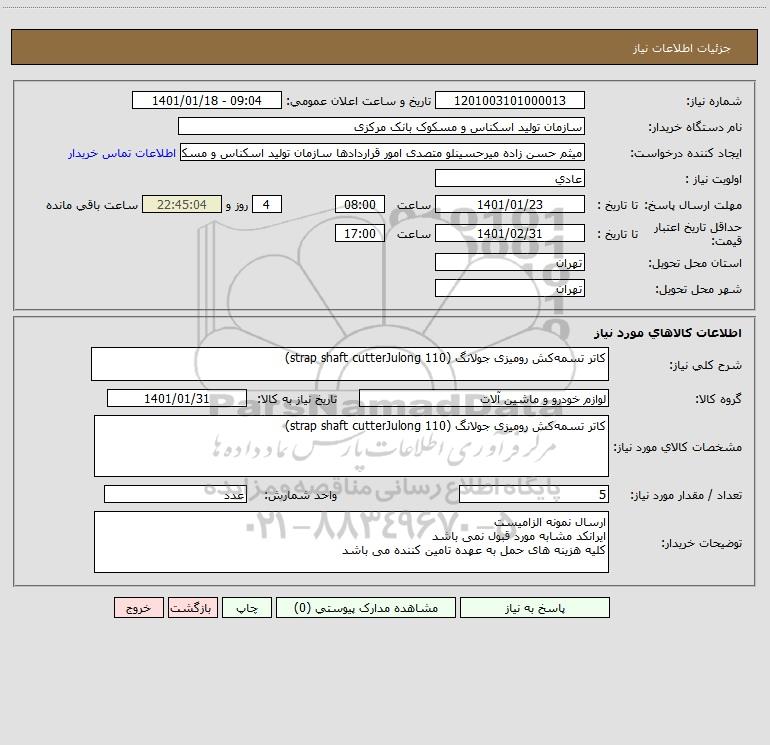Click the پاسخ به نیاز button
770x745 pixels.
click(535, 608)
